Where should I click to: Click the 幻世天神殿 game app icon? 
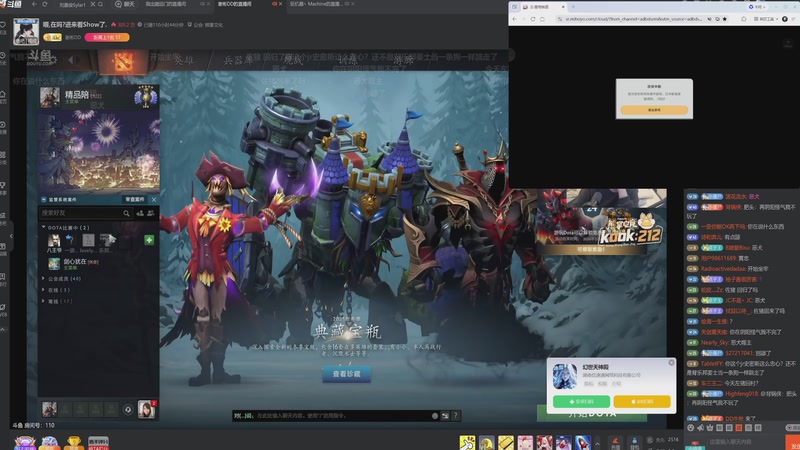(x=565, y=377)
